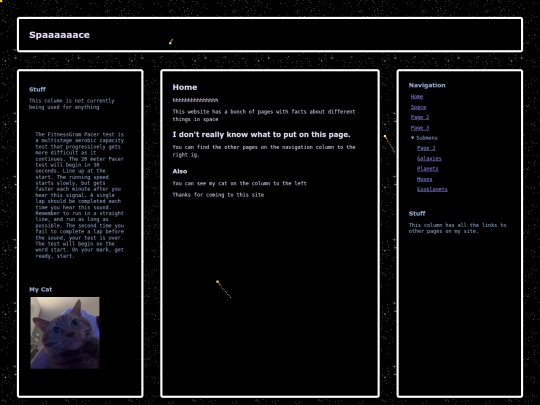Click 'This column has all the links' text
This screenshot has height=405, width=540.
click(457, 228)
